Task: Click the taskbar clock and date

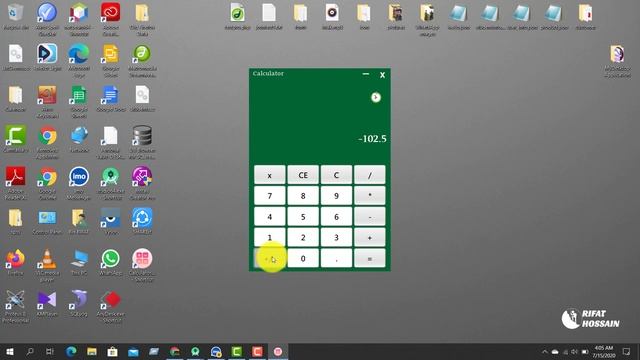Action: coord(604,351)
